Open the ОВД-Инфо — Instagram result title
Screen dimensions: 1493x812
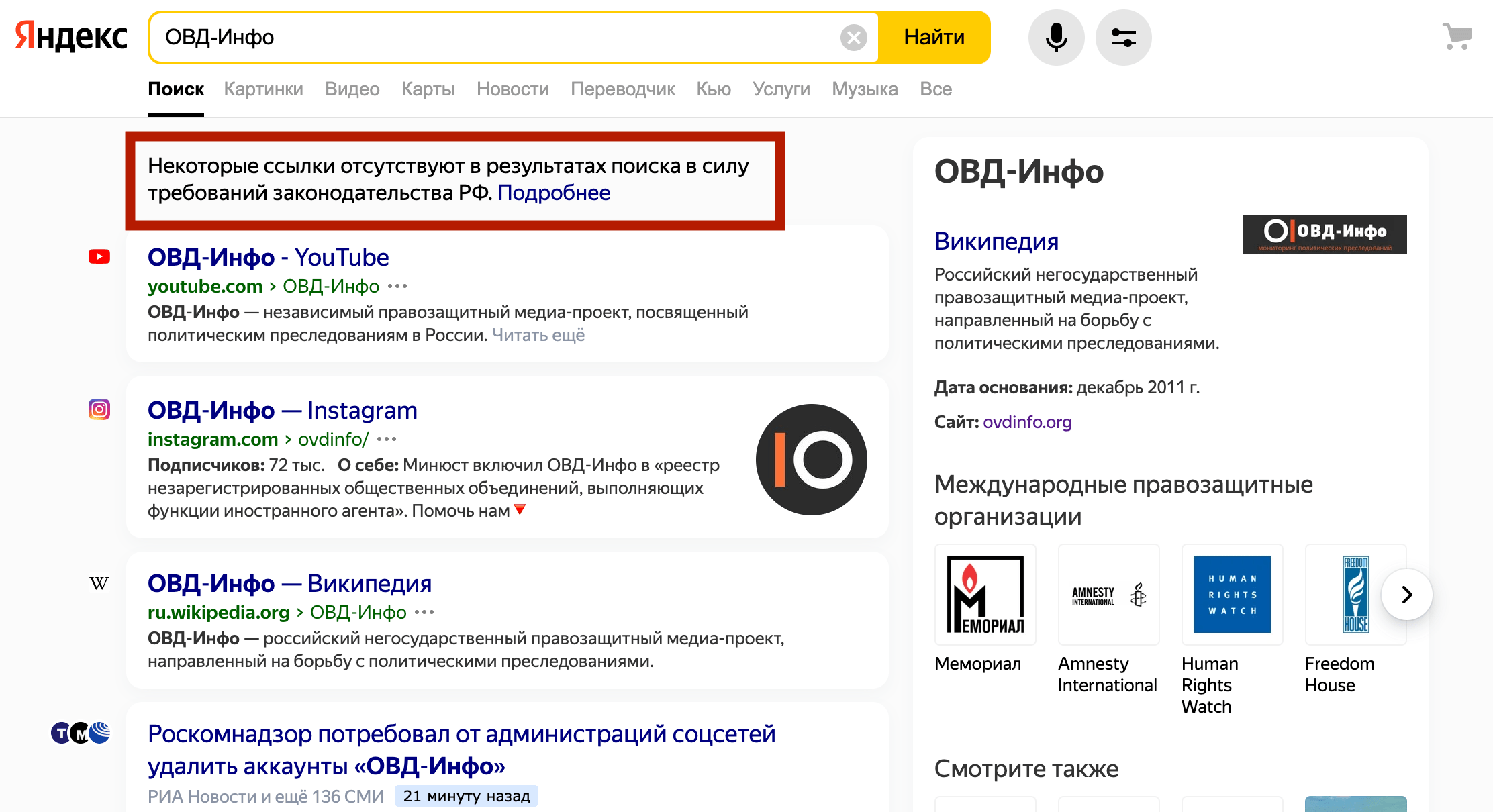(282, 411)
